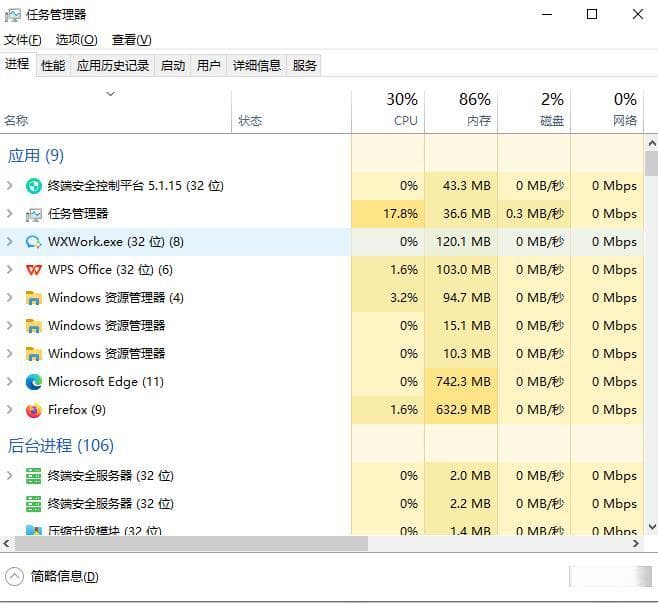Minimize the Task Manager window
The width and height of the screenshot is (658, 603).
[547, 15]
